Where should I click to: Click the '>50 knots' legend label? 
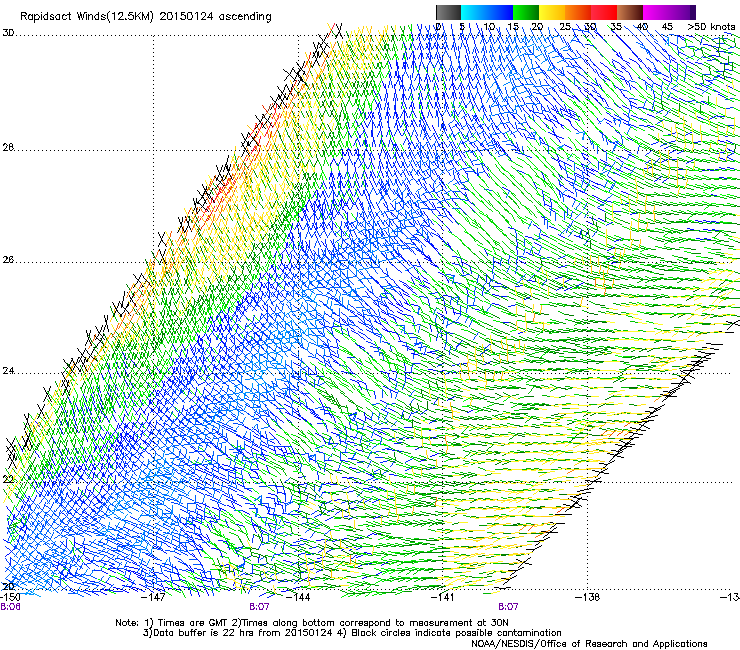click(711, 26)
